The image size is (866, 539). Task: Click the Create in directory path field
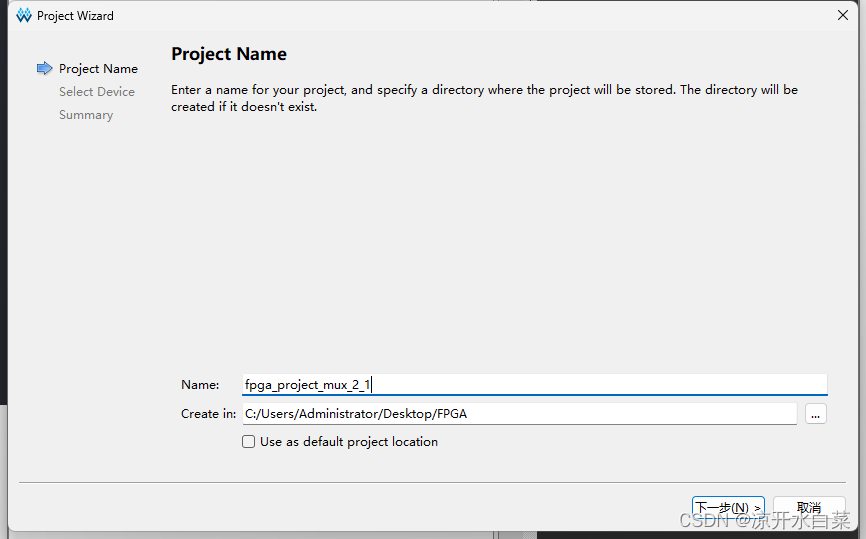(x=519, y=414)
